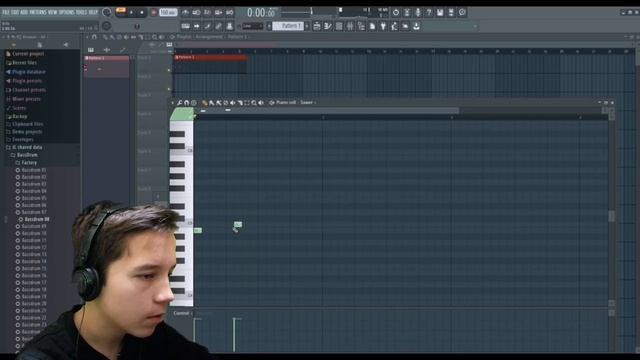Click the question mark help icon
This screenshot has width=640, height=360.
[429, 13]
